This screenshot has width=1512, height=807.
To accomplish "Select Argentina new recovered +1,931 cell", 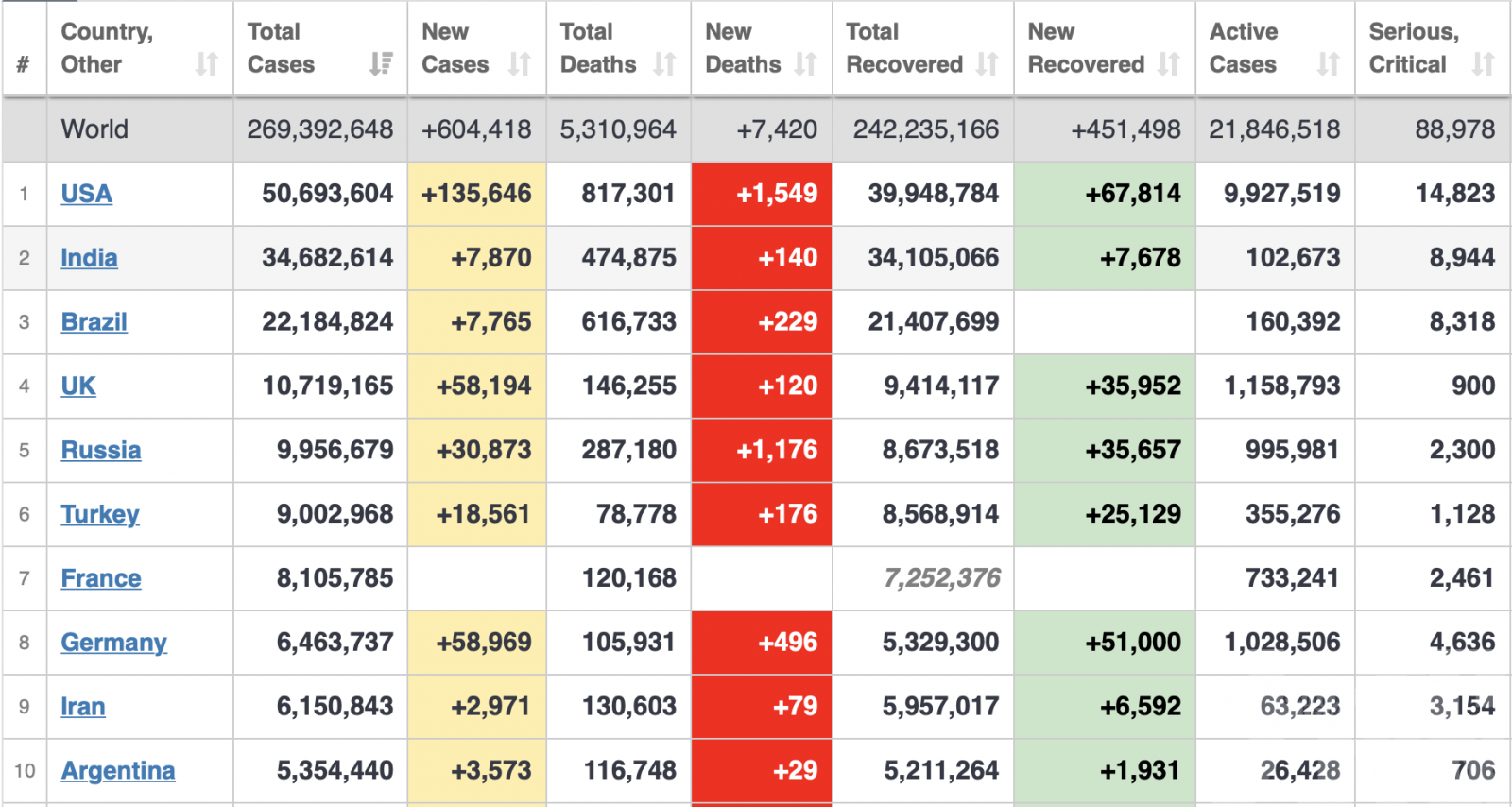I will tap(1105, 771).
